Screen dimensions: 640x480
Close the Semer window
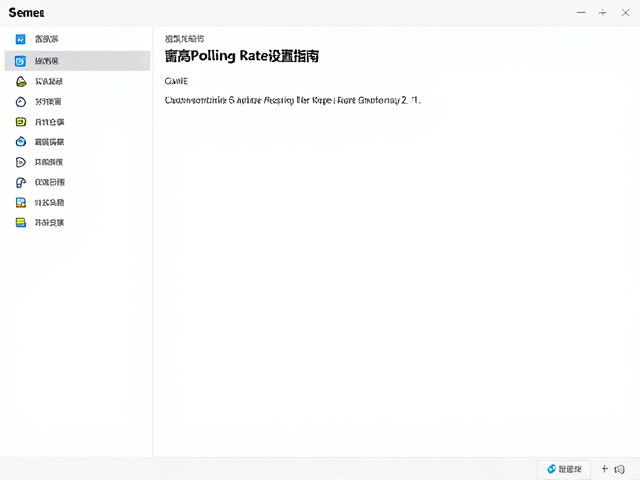pos(625,13)
